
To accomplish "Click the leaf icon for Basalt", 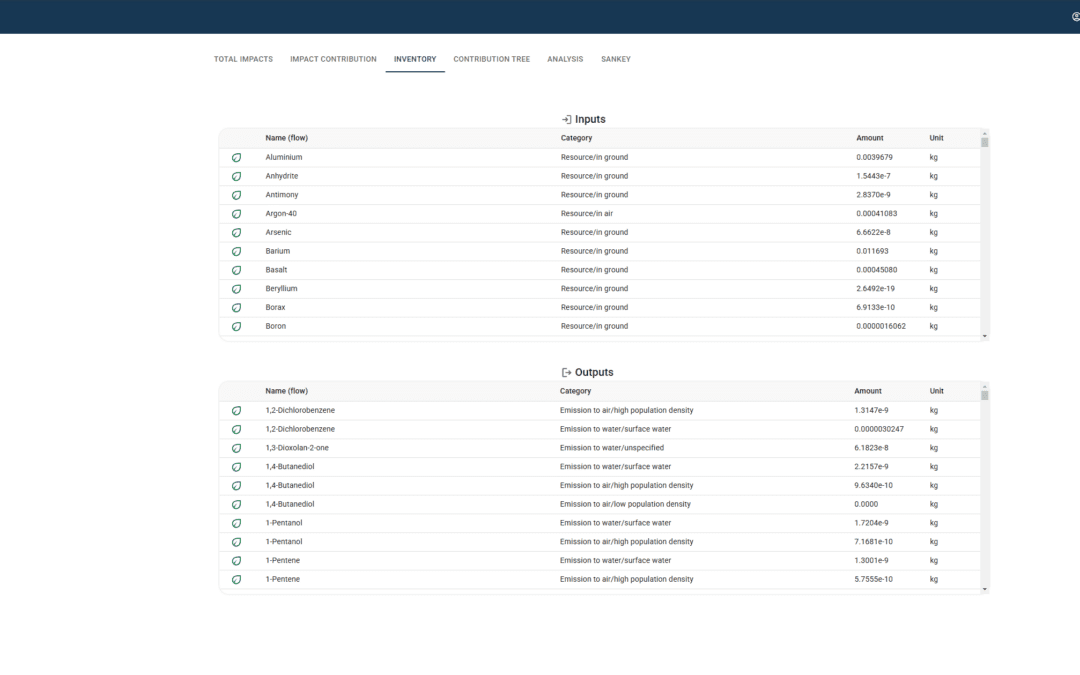I will point(236,270).
